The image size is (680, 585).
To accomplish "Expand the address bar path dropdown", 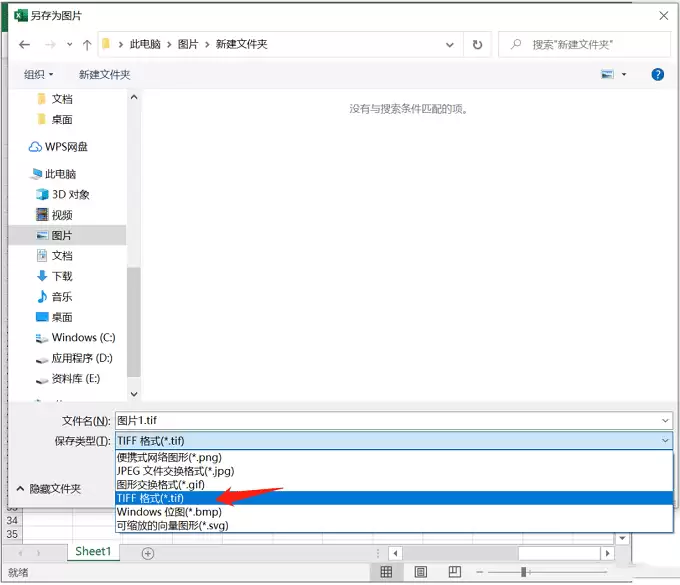I will coord(450,44).
